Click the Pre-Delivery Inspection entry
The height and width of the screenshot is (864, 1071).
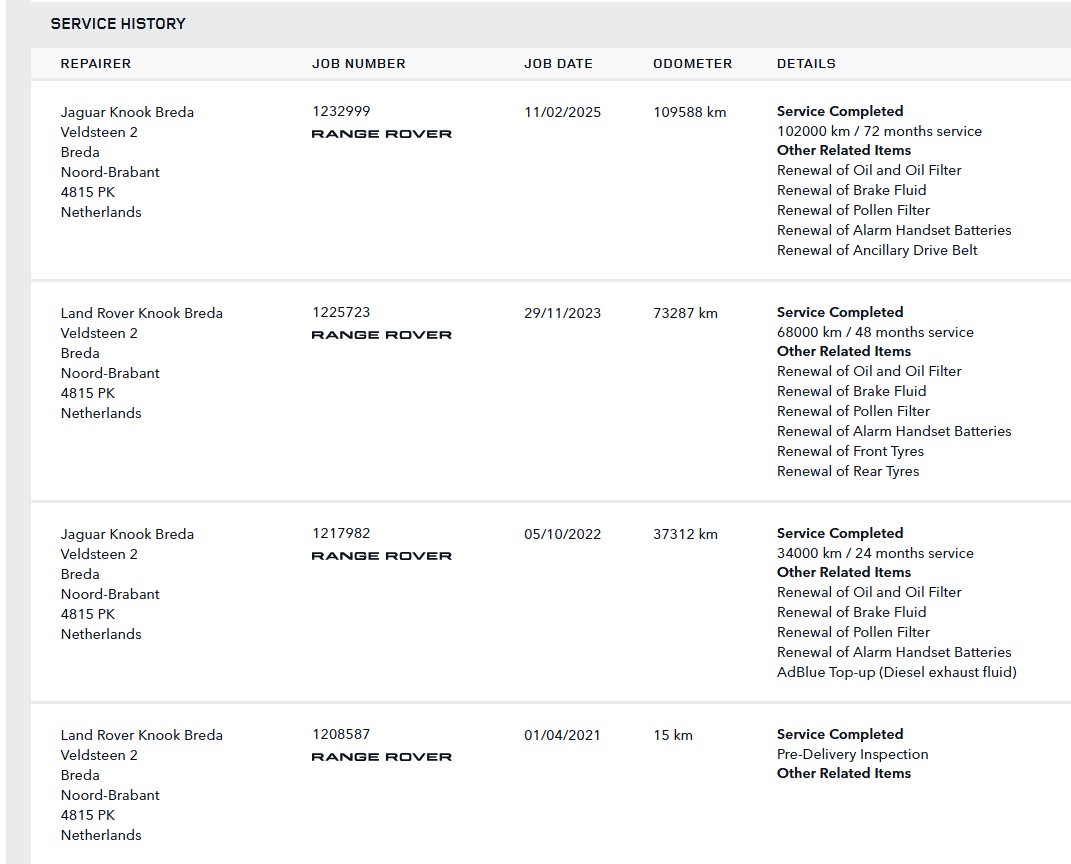(x=852, y=754)
